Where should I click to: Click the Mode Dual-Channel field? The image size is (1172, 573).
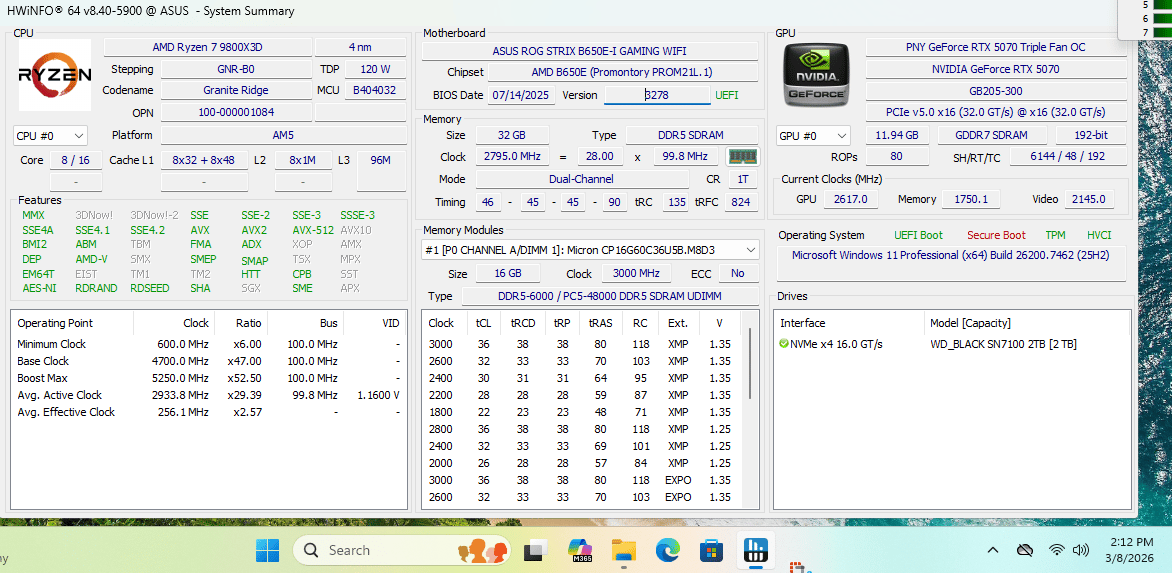tap(582, 179)
